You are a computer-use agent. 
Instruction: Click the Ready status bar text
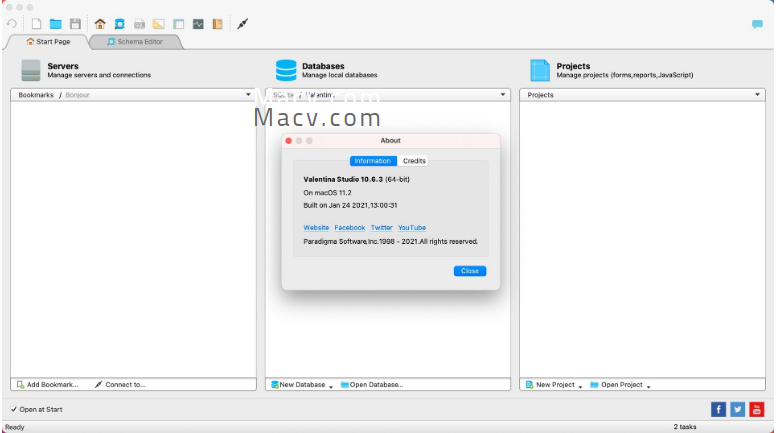click(14, 427)
